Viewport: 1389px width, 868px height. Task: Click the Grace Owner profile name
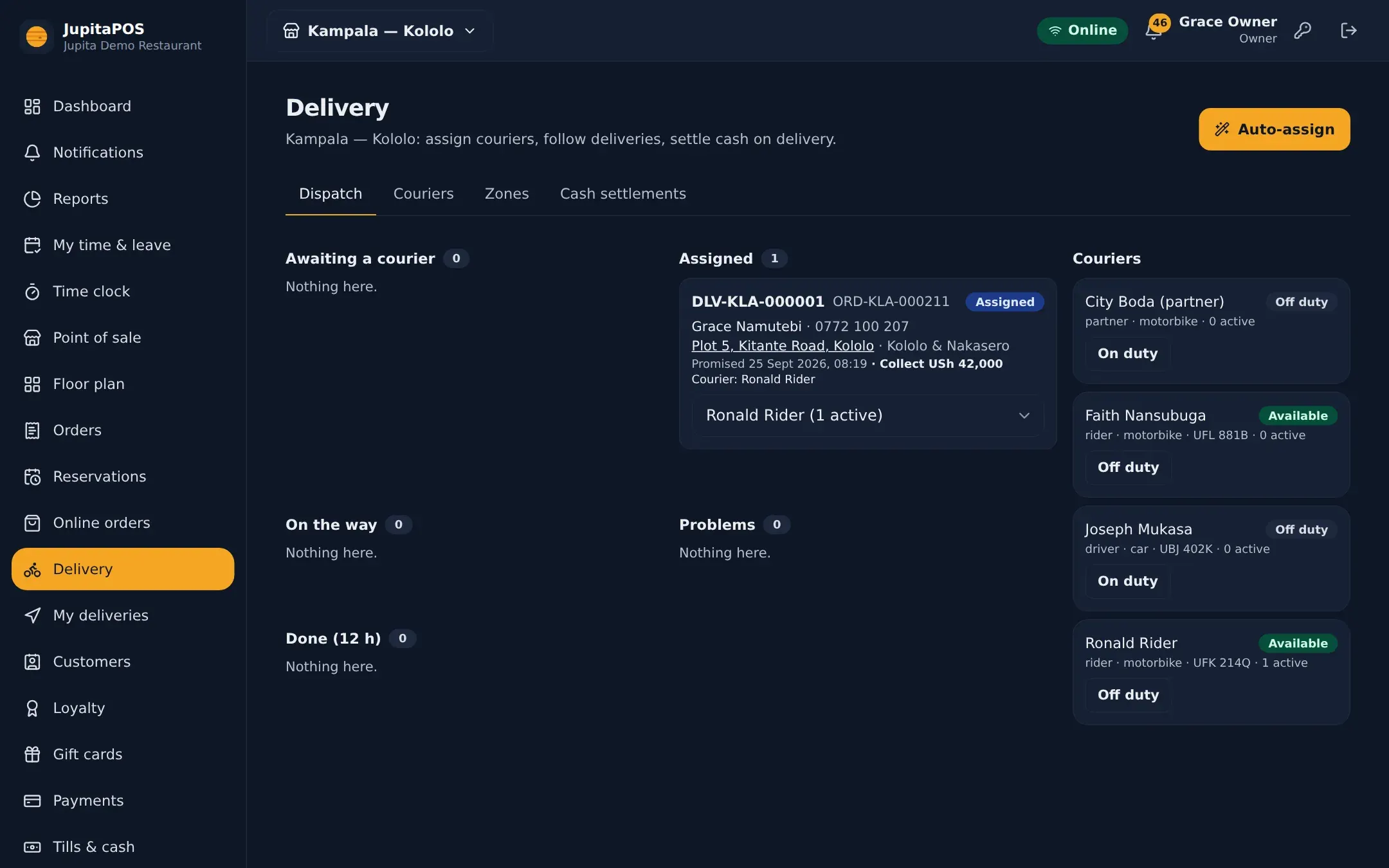pos(1228,22)
